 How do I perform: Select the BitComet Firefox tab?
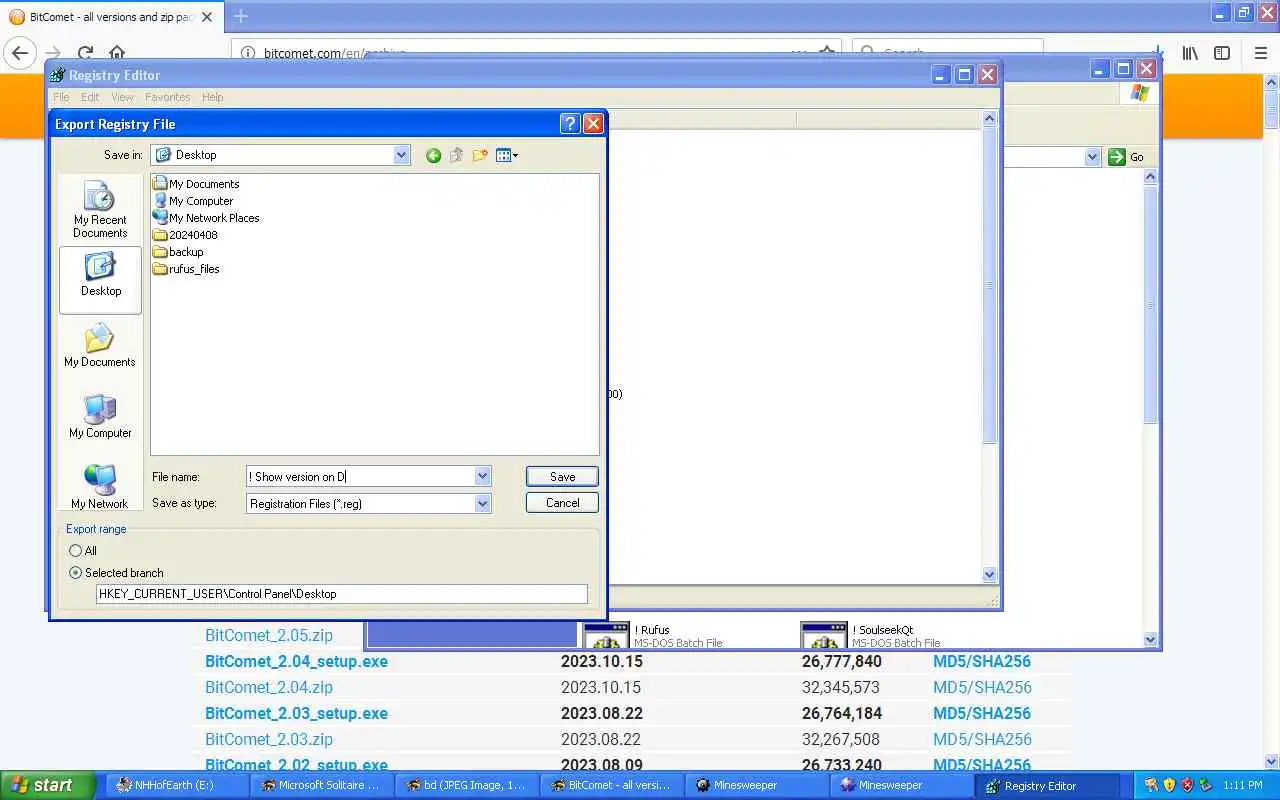(x=112, y=17)
